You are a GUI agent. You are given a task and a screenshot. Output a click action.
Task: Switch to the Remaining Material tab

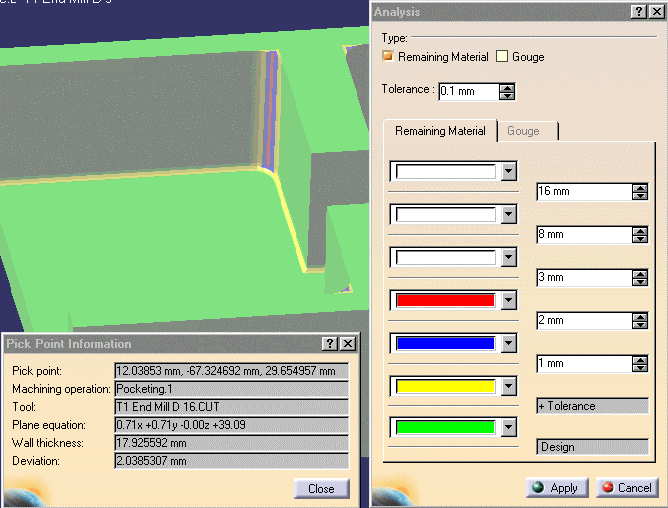[x=440, y=131]
